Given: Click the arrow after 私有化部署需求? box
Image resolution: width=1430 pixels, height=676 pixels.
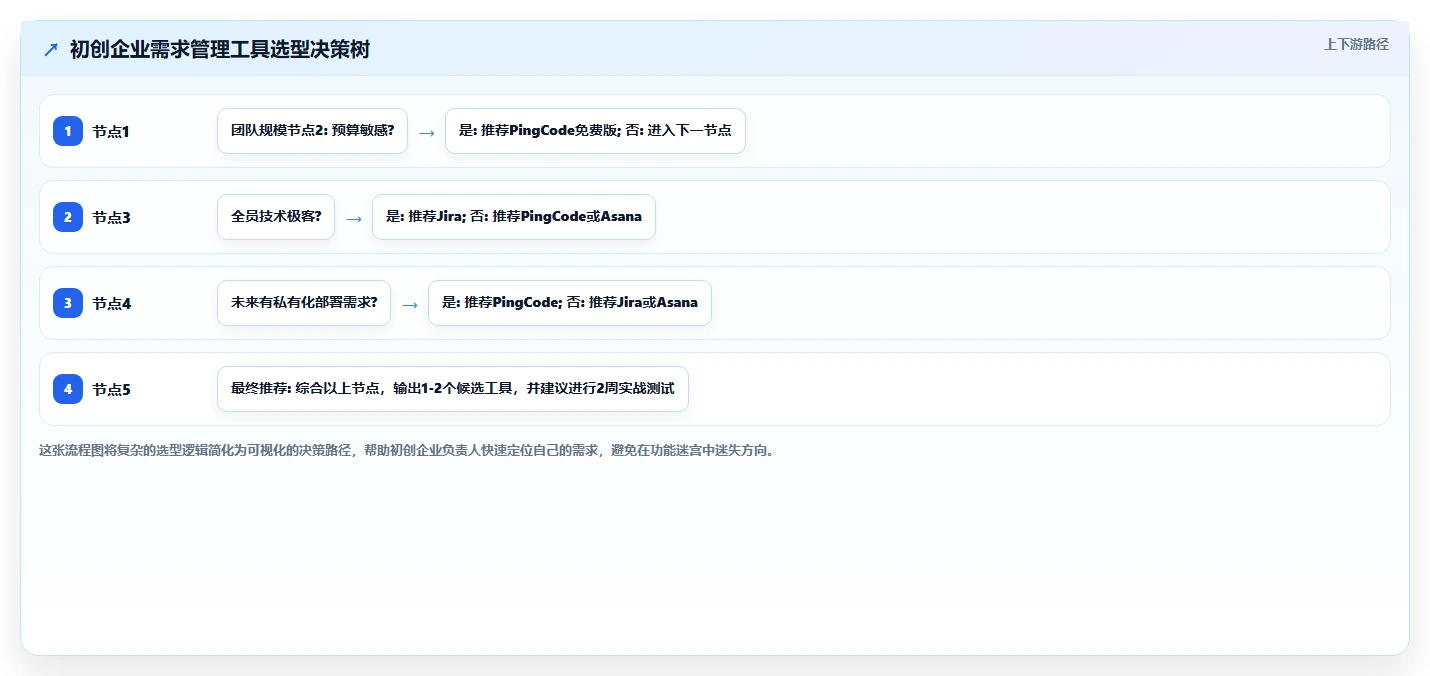Looking at the screenshot, I should 410,304.
